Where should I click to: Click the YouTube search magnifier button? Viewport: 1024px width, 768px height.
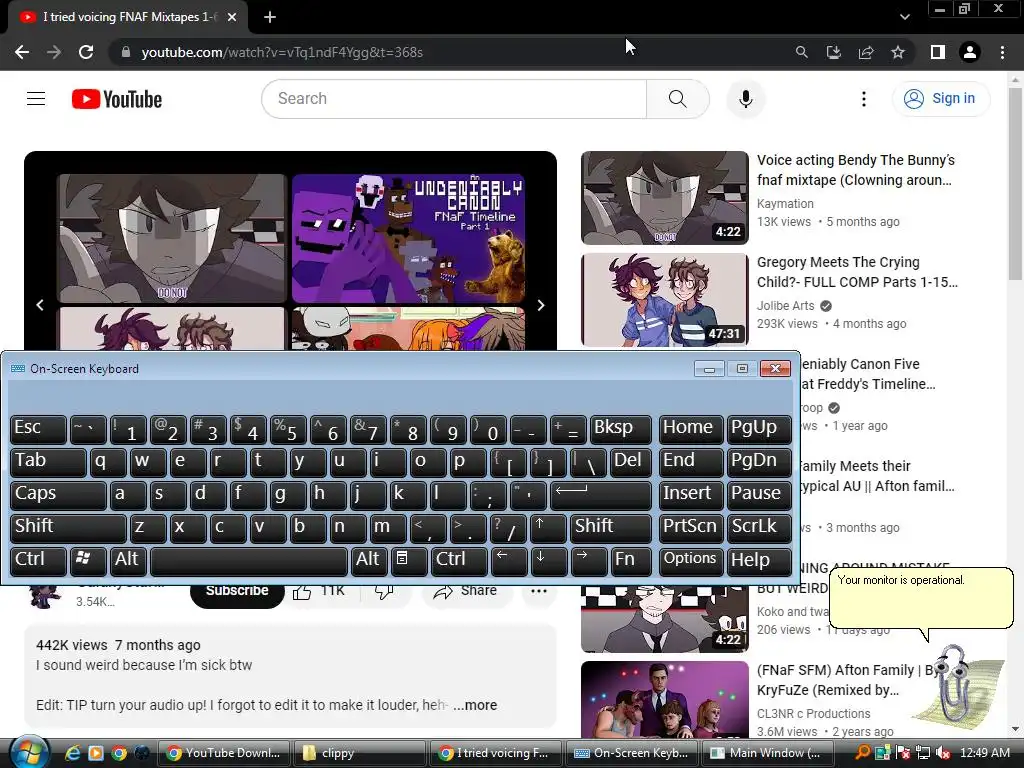[677, 99]
